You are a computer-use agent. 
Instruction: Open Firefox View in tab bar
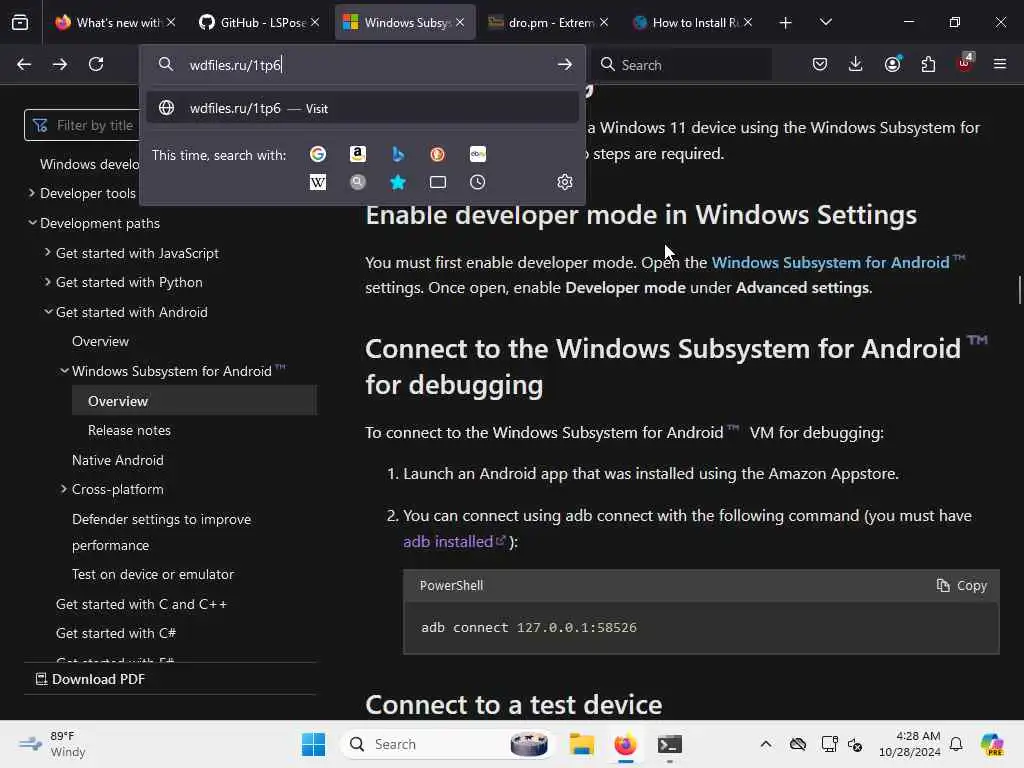click(20, 22)
